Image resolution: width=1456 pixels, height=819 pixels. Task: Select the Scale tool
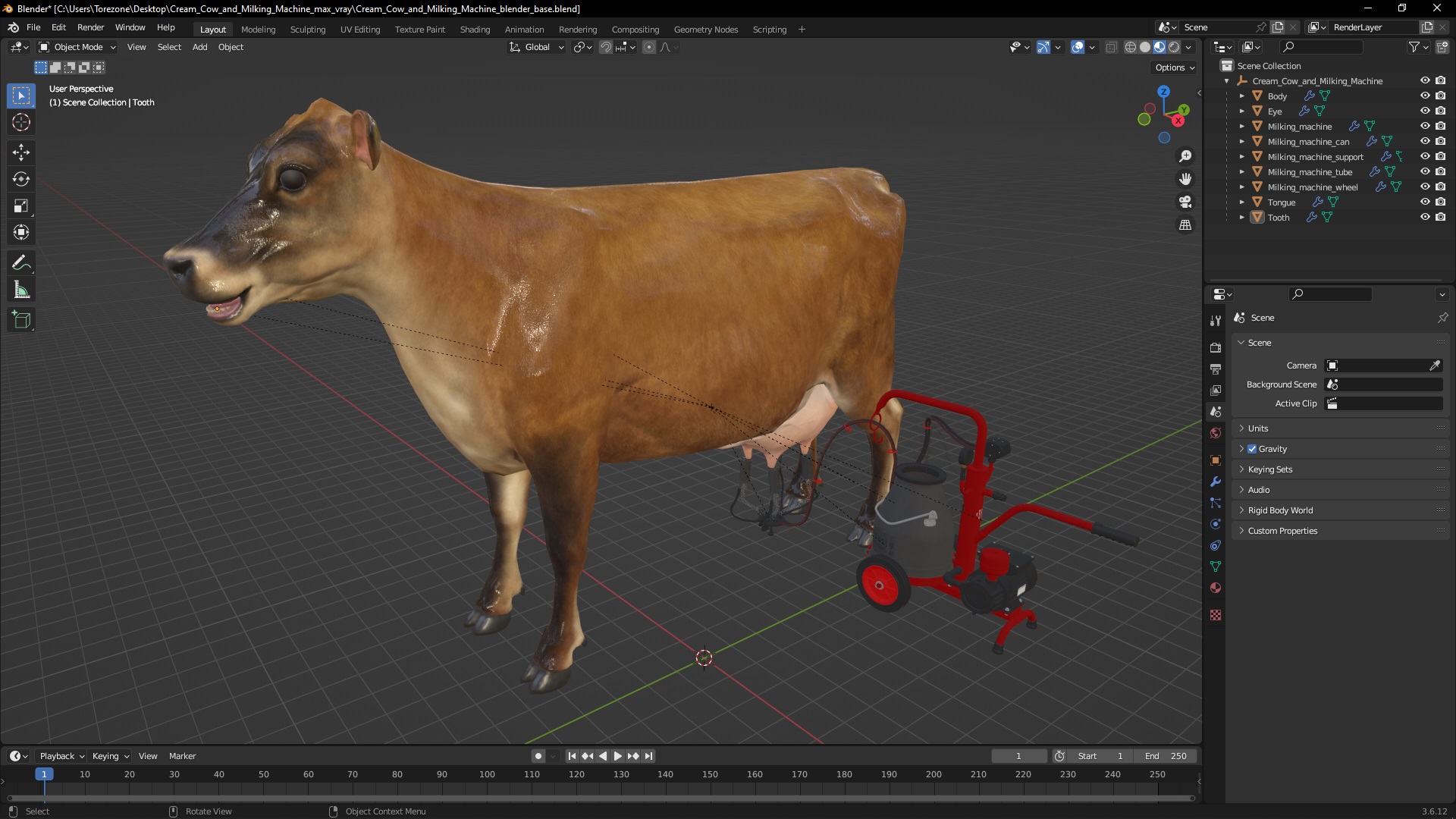[21, 206]
